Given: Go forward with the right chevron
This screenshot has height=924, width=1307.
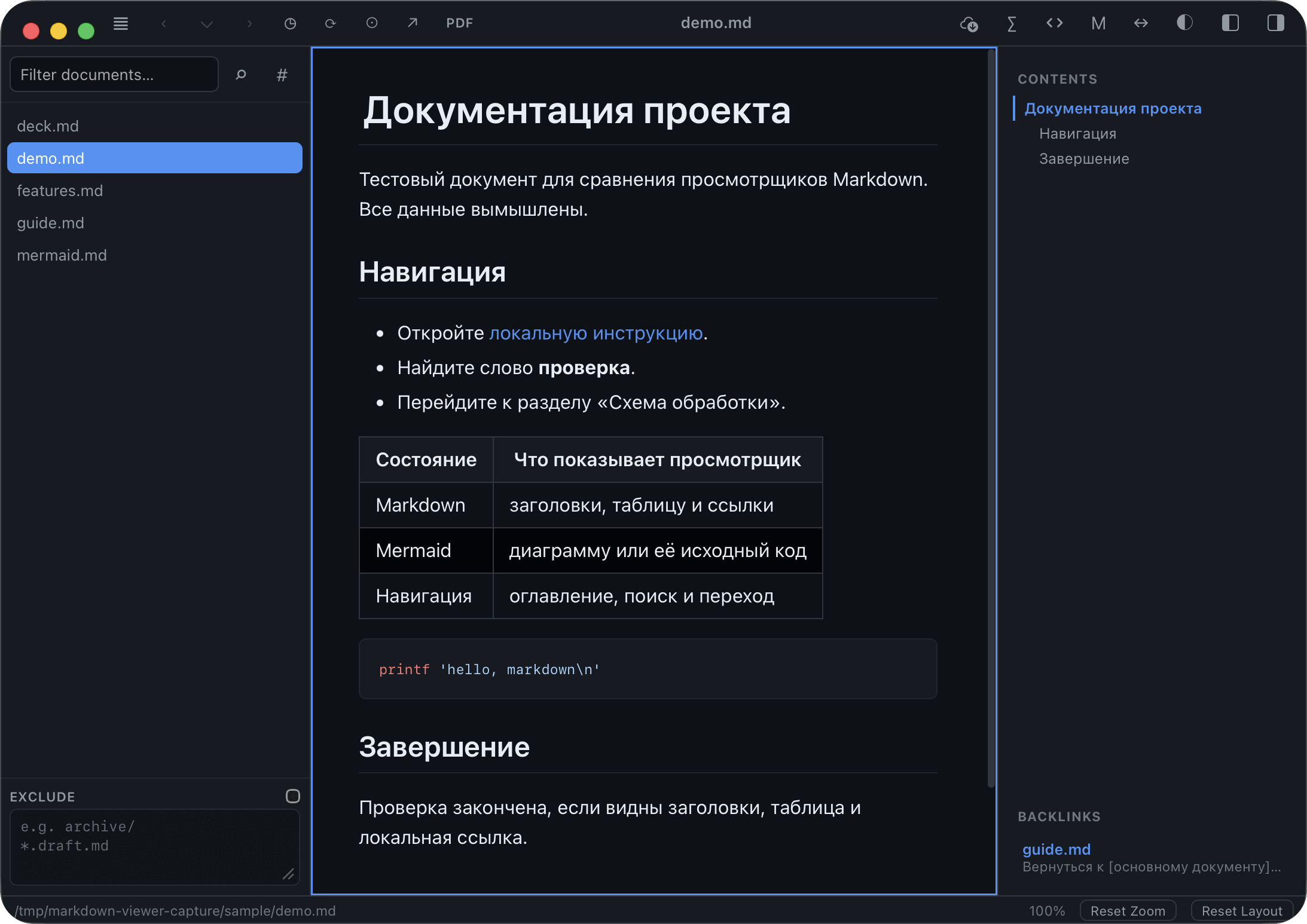Looking at the screenshot, I should coord(249,23).
